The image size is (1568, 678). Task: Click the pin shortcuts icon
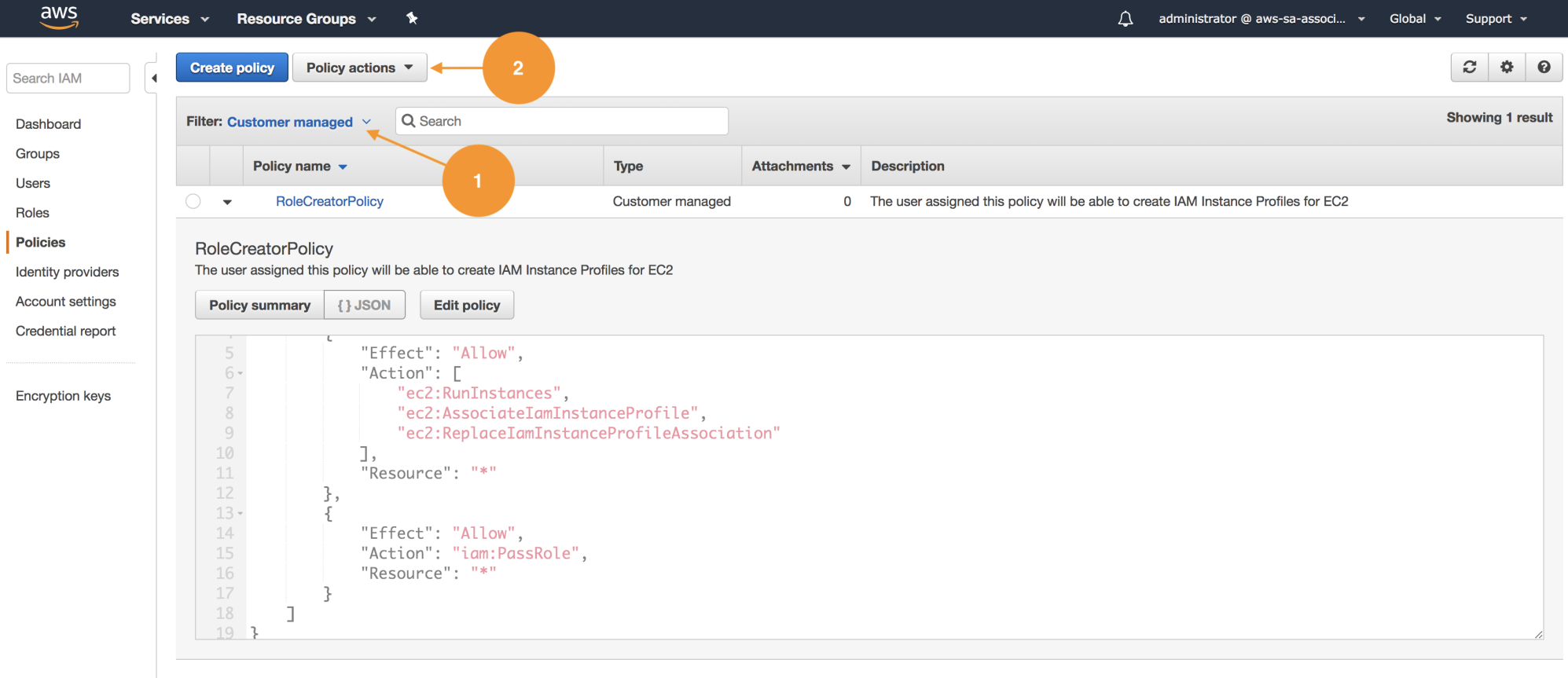412,18
